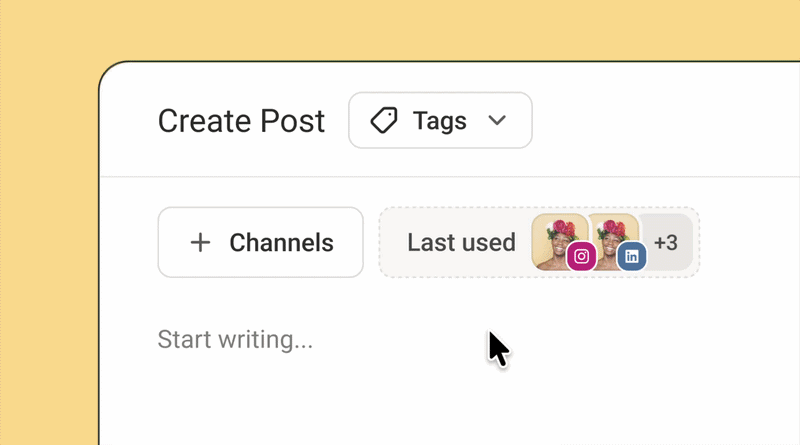This screenshot has height=445, width=800.
Task: Select the LinkedIn account avatar
Action: coord(614,241)
